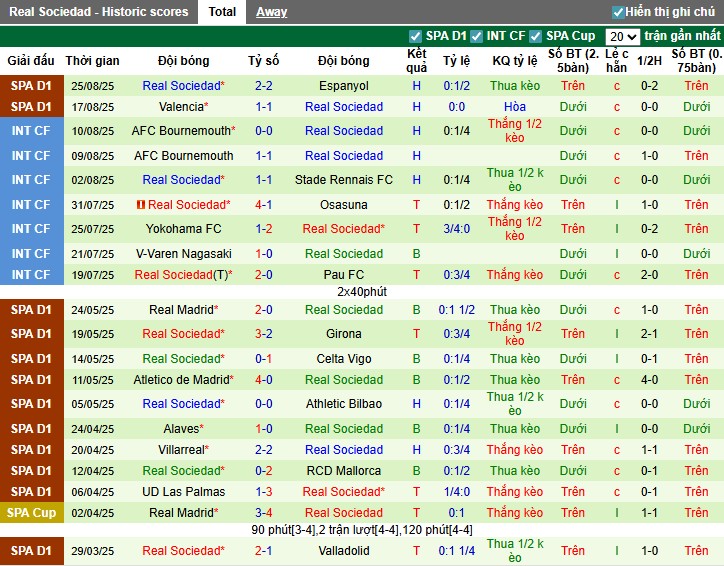Screen dimensions: 724x566
Task: Click the date 02/04/25
Action: point(92,513)
